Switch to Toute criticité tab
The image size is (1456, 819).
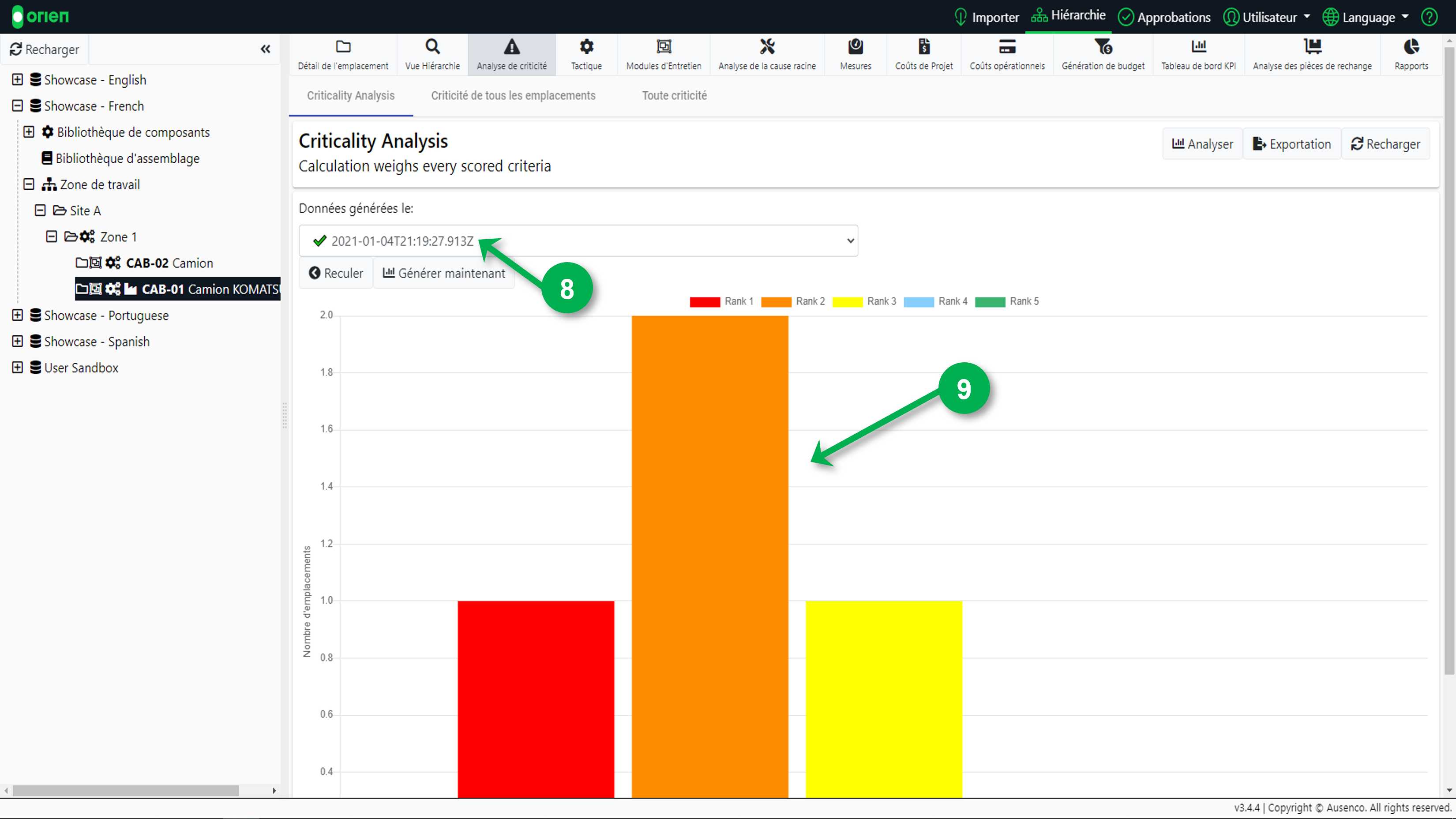pyautogui.click(x=674, y=95)
